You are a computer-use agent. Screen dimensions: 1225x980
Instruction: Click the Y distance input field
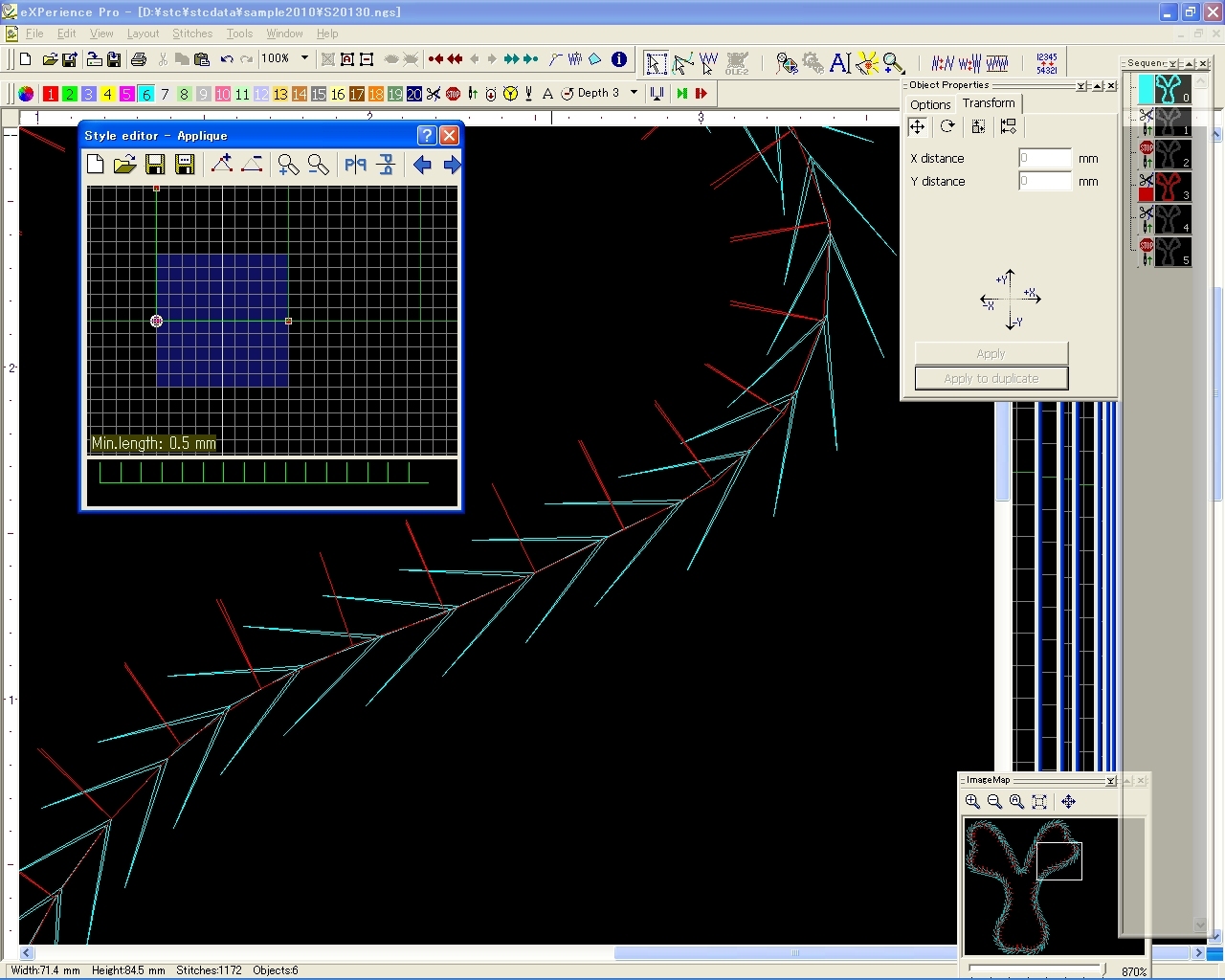(1045, 181)
